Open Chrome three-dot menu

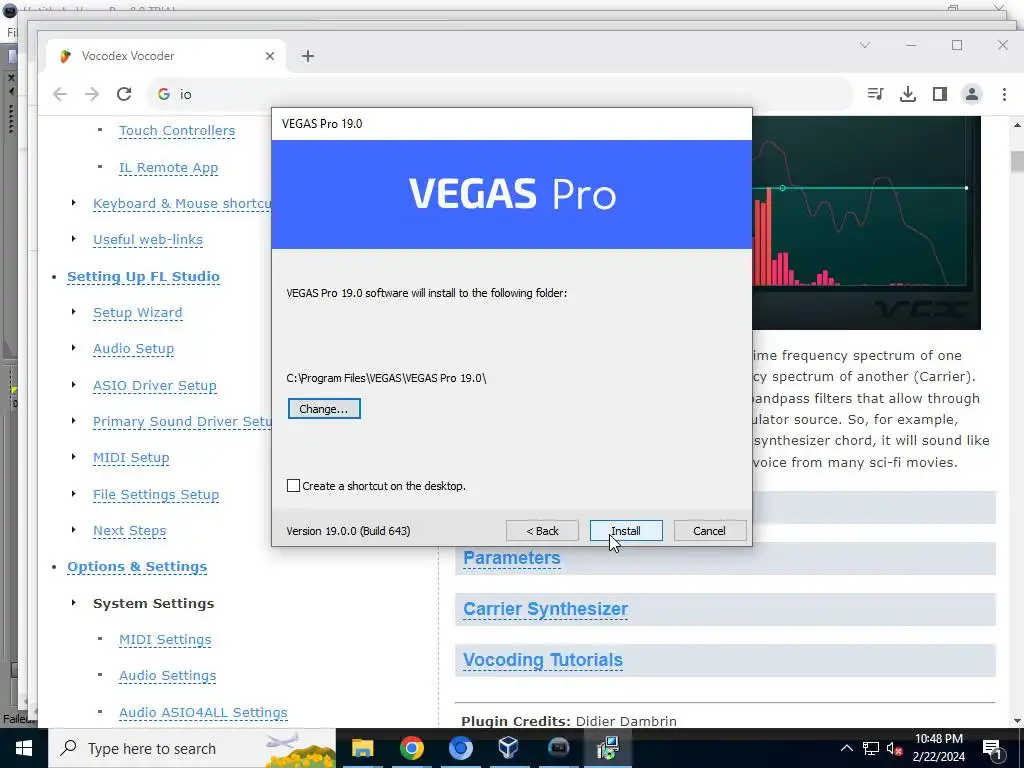(1004, 94)
